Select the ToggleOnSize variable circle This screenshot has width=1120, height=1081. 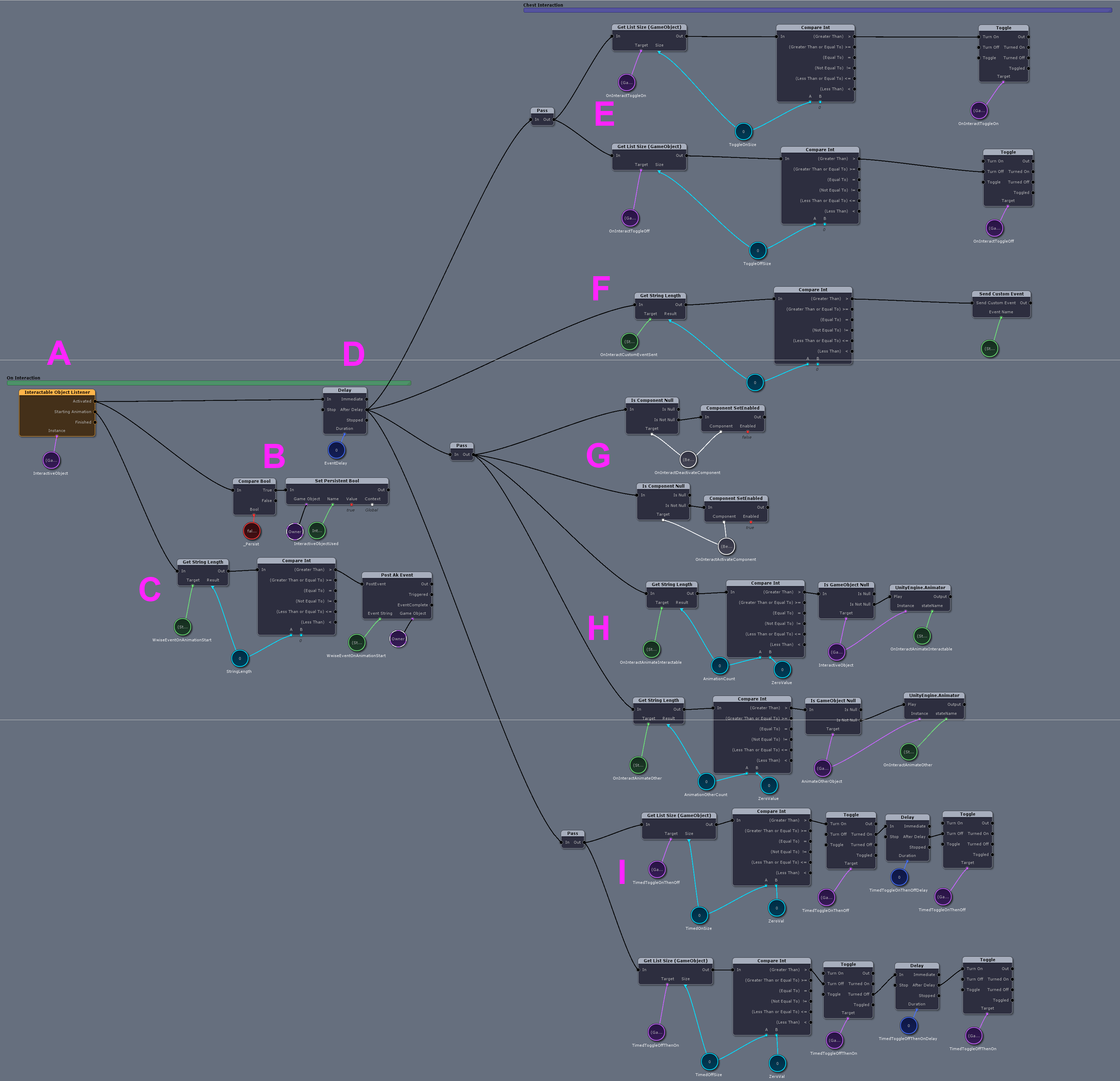point(743,132)
